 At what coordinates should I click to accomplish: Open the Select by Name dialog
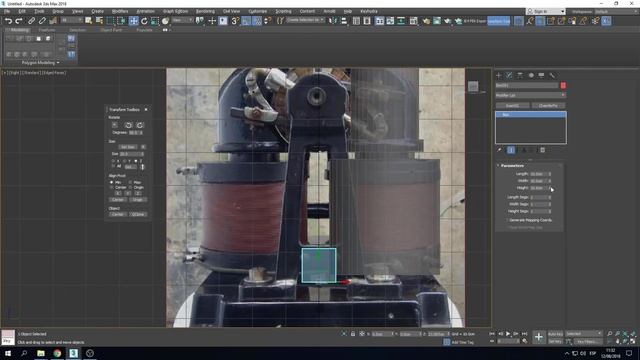tap(99, 20)
